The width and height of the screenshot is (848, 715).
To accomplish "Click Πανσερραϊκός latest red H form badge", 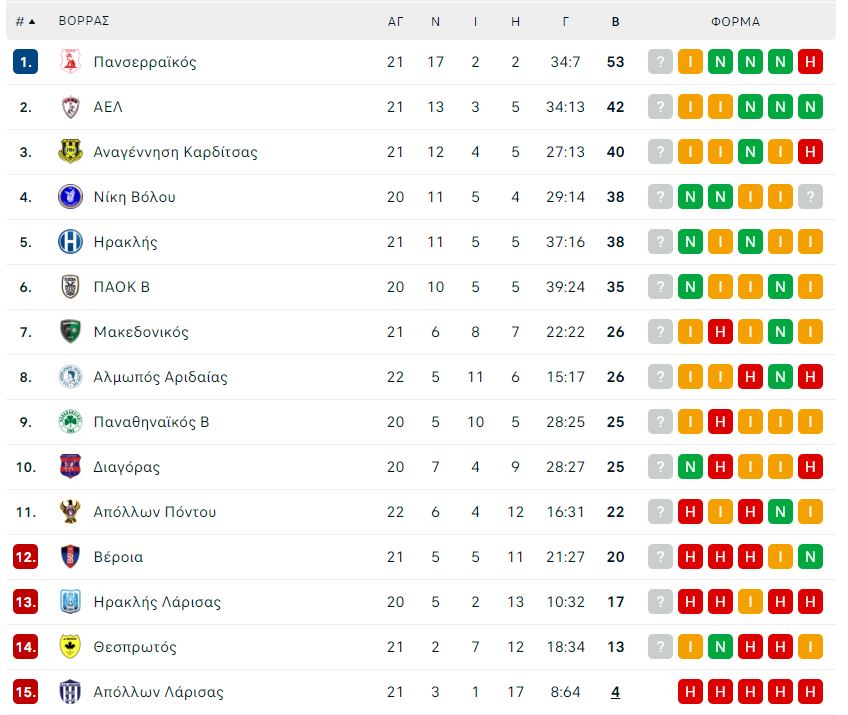I will click(810, 62).
